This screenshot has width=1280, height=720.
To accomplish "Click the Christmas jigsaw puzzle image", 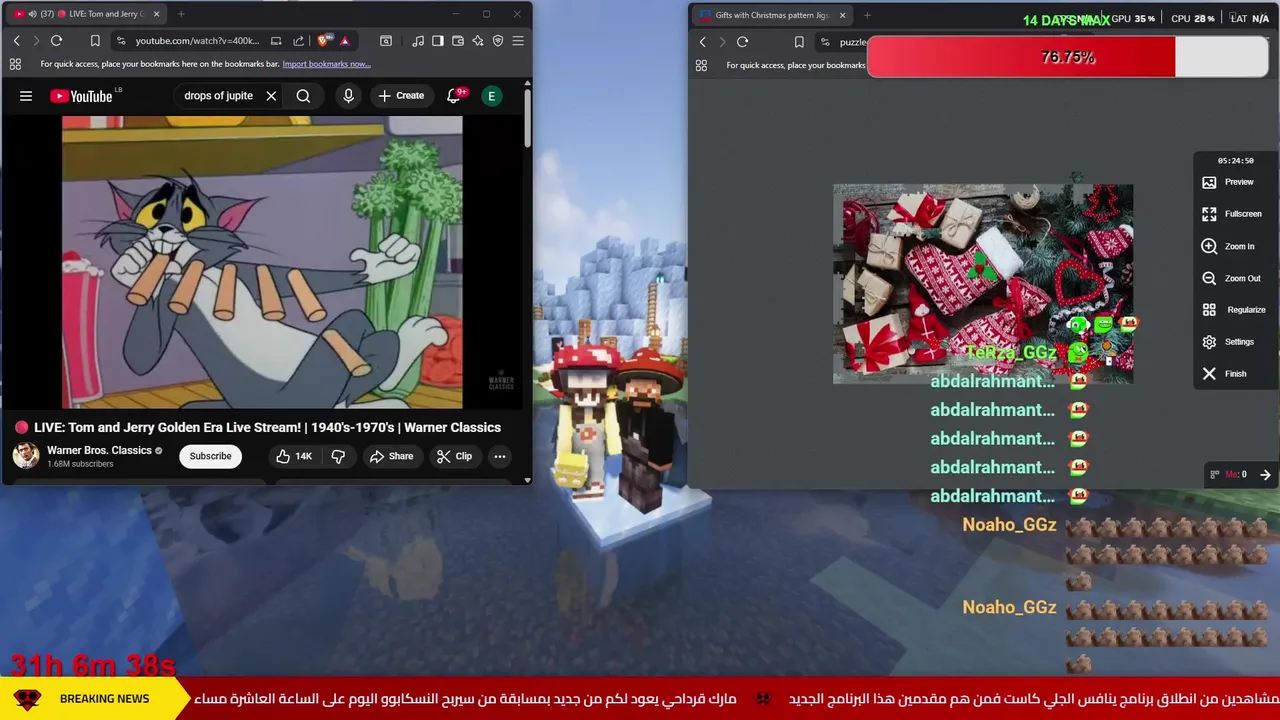I will coord(983,284).
